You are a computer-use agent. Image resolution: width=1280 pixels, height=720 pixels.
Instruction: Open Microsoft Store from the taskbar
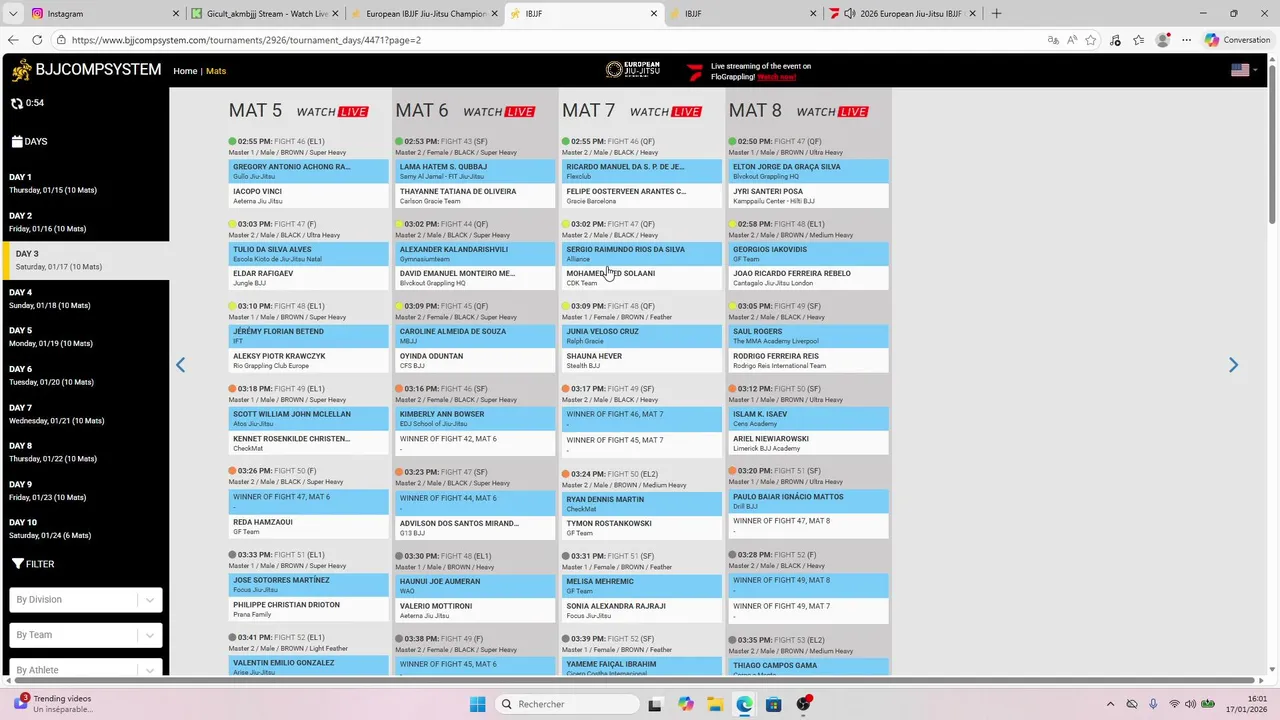[773, 704]
